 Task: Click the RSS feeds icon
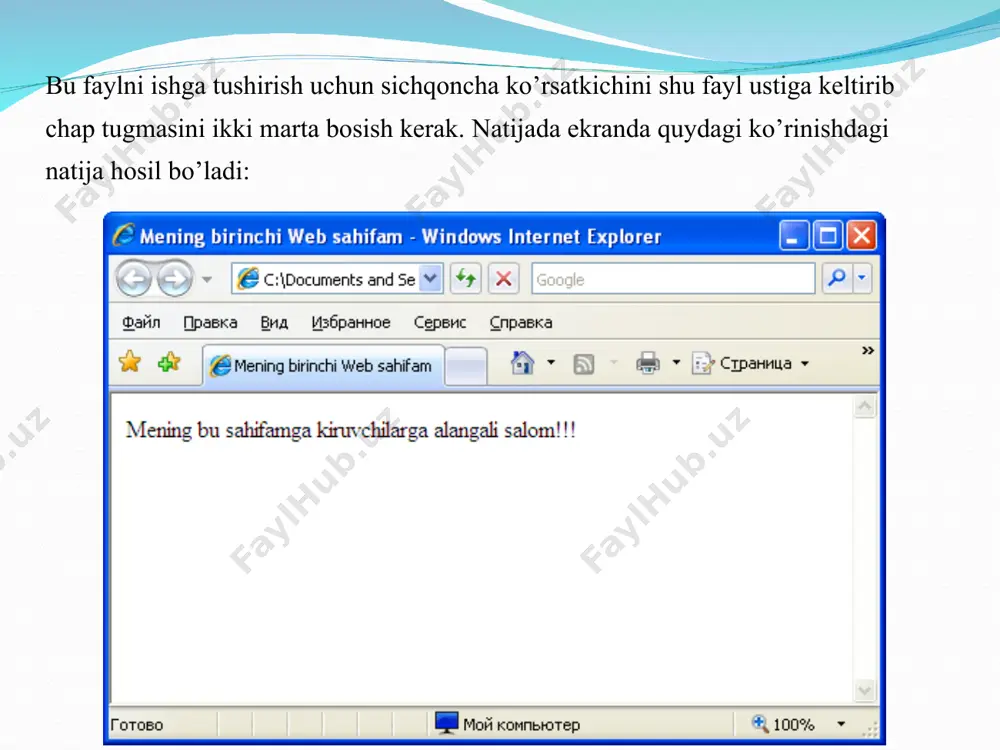coord(584,364)
